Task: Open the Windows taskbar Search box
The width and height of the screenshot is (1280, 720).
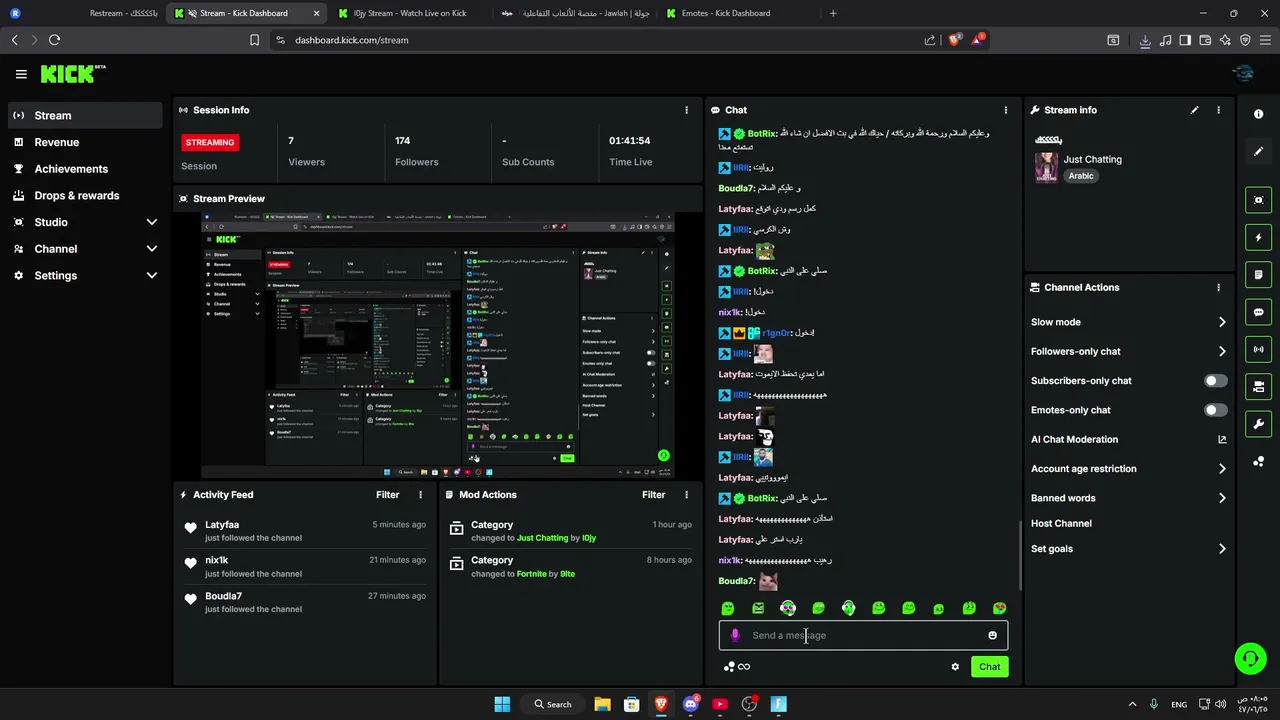Action: 553,704
